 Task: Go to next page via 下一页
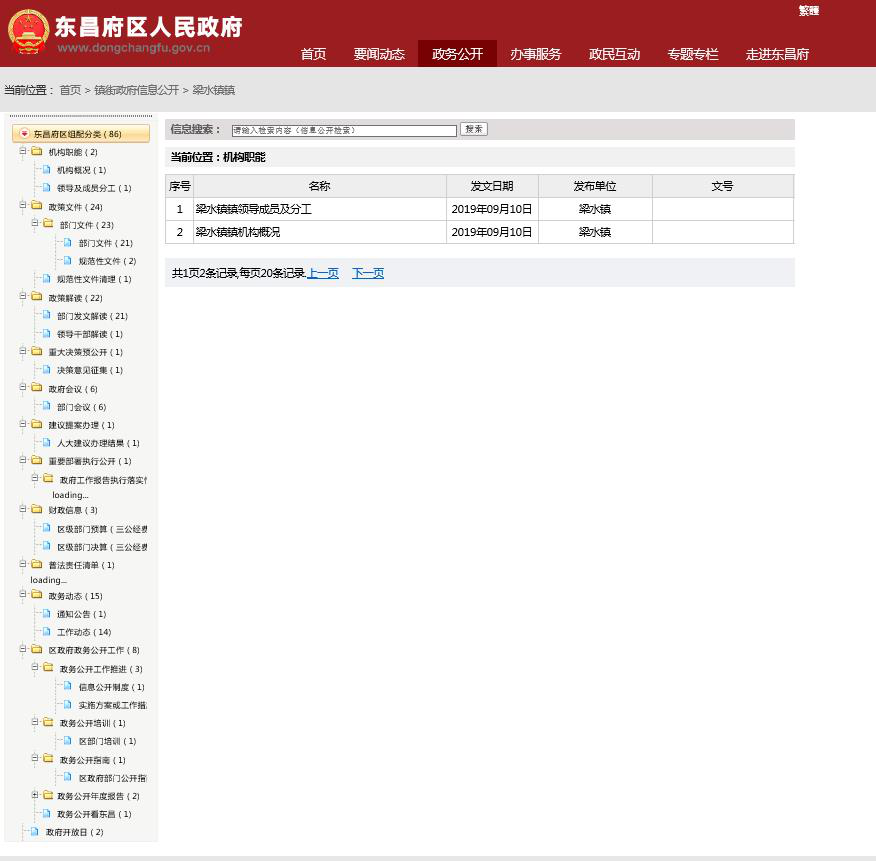click(368, 273)
